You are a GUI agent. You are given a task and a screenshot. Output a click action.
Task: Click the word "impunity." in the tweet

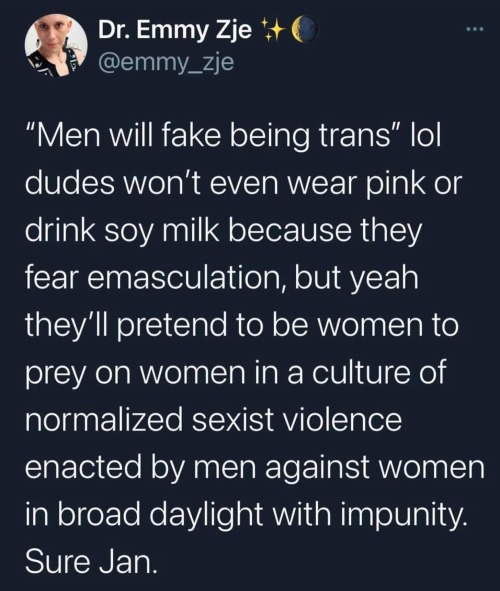pyautogui.click(x=404, y=514)
